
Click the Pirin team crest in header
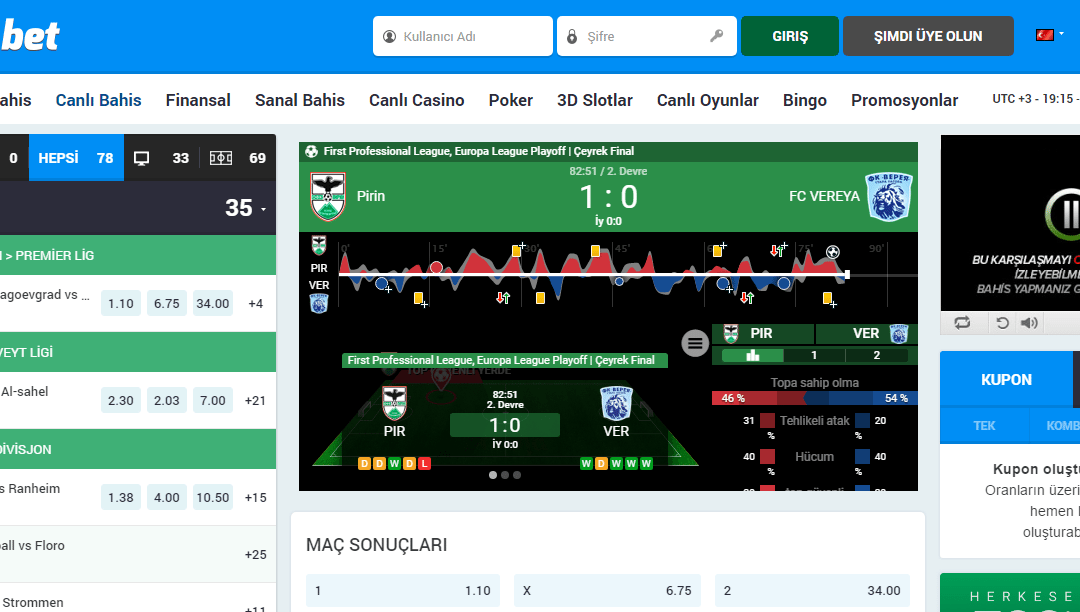328,197
